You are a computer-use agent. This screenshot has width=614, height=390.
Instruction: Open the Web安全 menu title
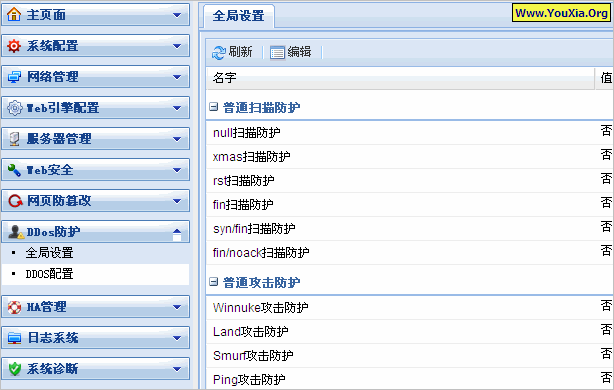[50, 170]
